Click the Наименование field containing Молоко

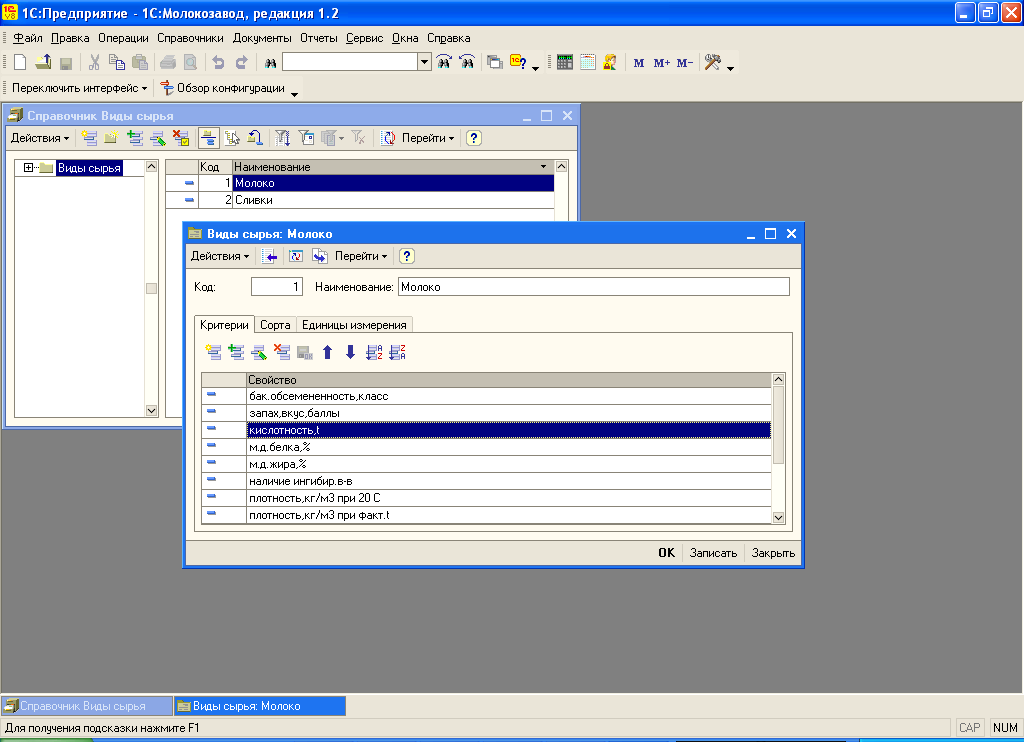click(594, 287)
